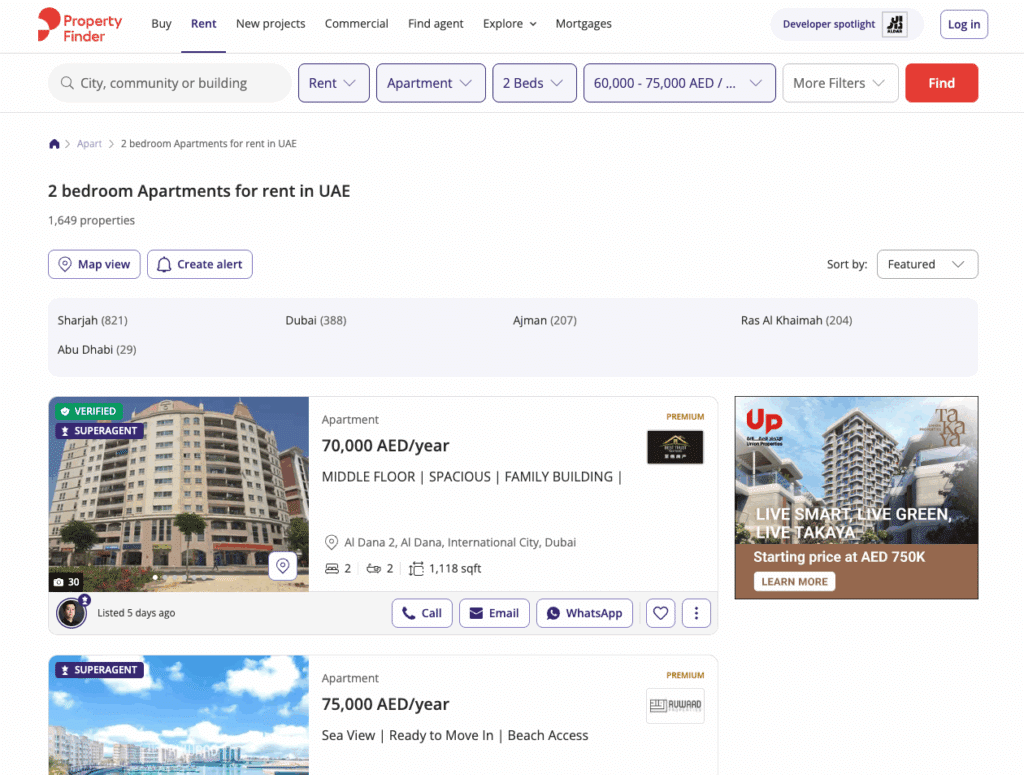The height and width of the screenshot is (775, 1024).
Task: Click the red Find button
Action: (x=941, y=83)
